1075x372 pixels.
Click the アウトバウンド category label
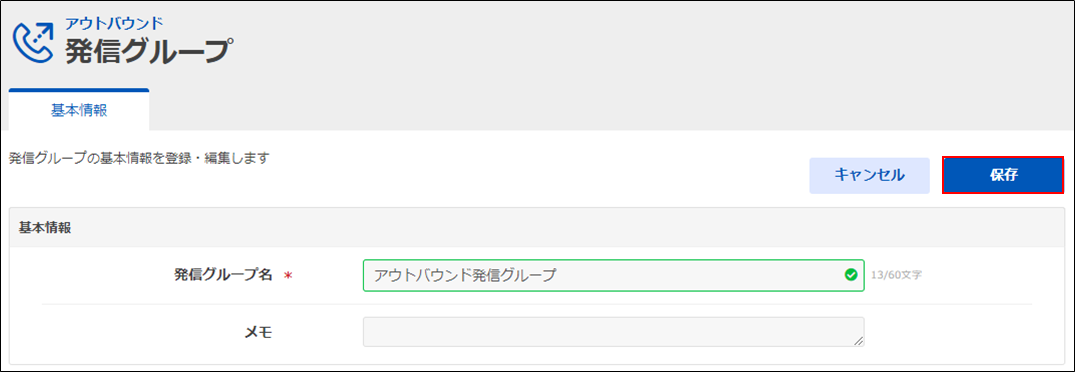[114, 23]
